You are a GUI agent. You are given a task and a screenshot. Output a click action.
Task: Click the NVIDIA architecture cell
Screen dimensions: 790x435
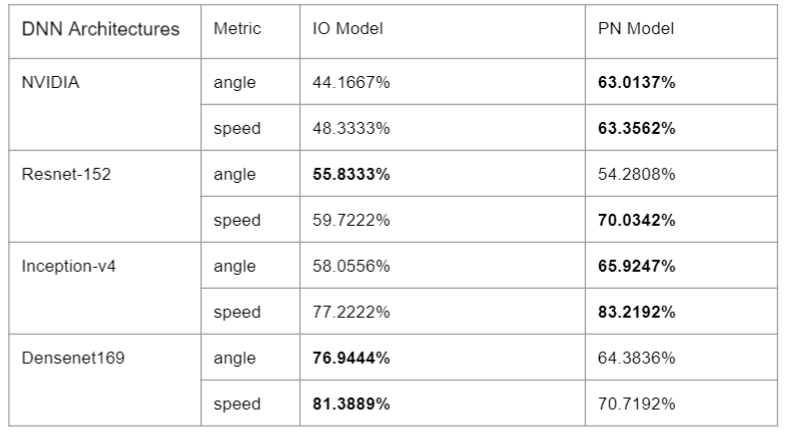[50, 83]
